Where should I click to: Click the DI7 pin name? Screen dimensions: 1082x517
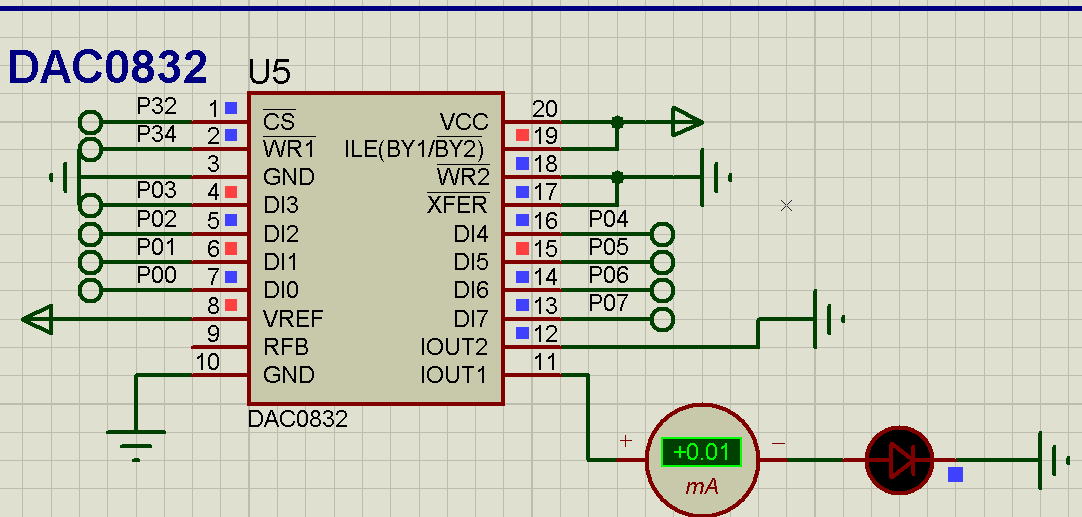tap(471, 318)
